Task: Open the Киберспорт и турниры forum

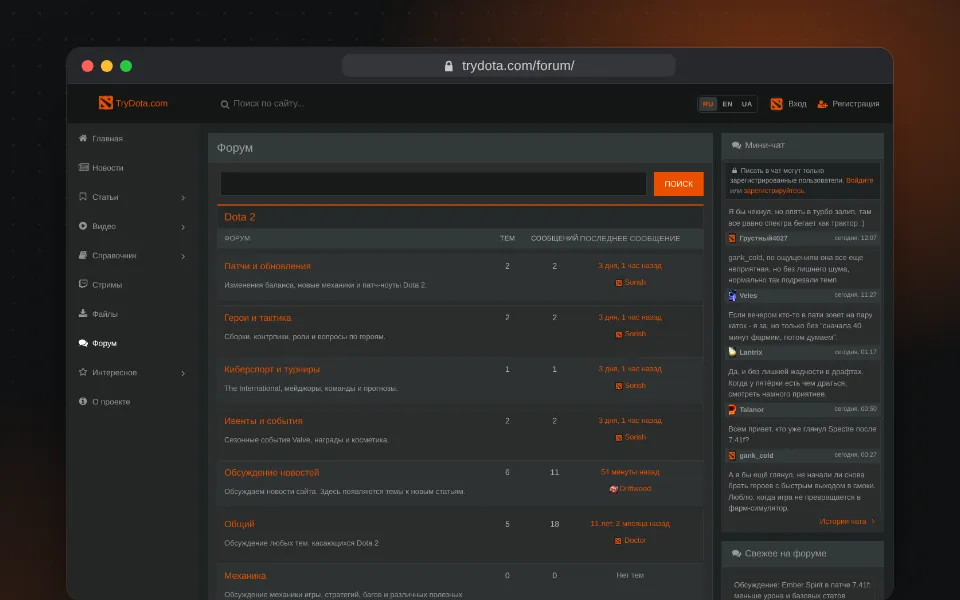Action: [x=272, y=369]
